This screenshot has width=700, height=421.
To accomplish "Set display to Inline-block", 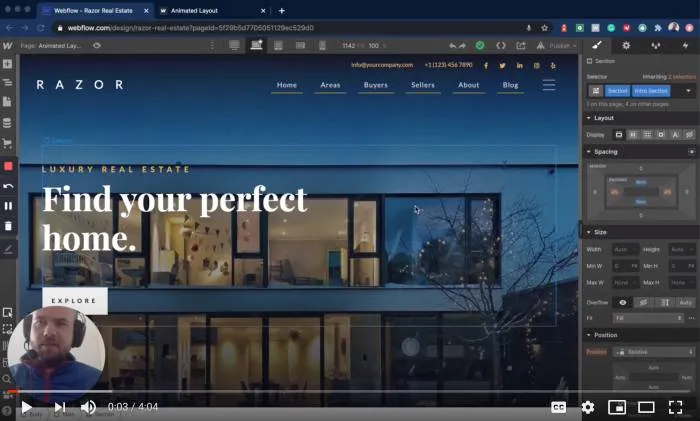I will coord(661,134).
